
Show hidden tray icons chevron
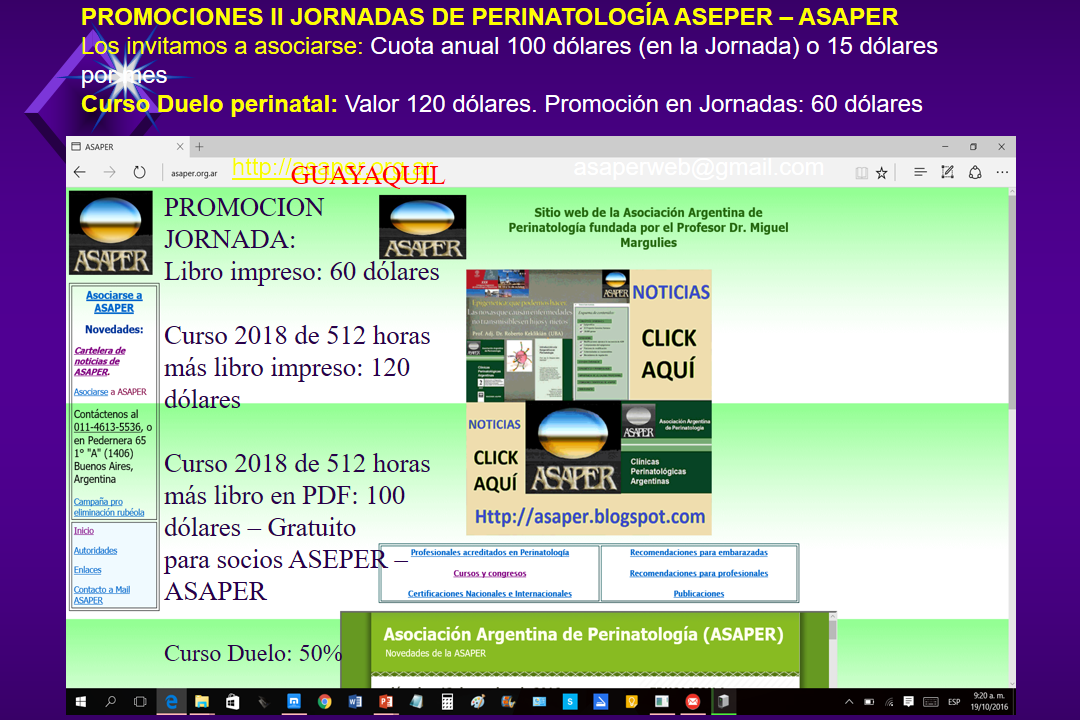pyautogui.click(x=849, y=702)
